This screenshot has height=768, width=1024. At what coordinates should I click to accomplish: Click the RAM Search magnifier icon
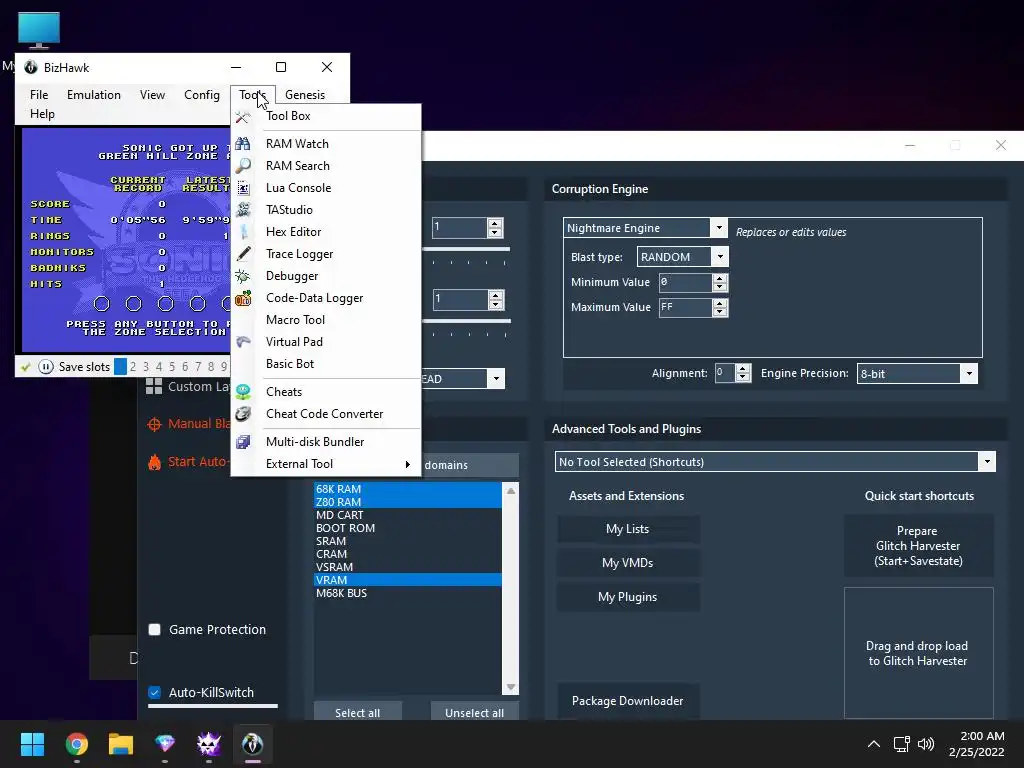point(243,166)
